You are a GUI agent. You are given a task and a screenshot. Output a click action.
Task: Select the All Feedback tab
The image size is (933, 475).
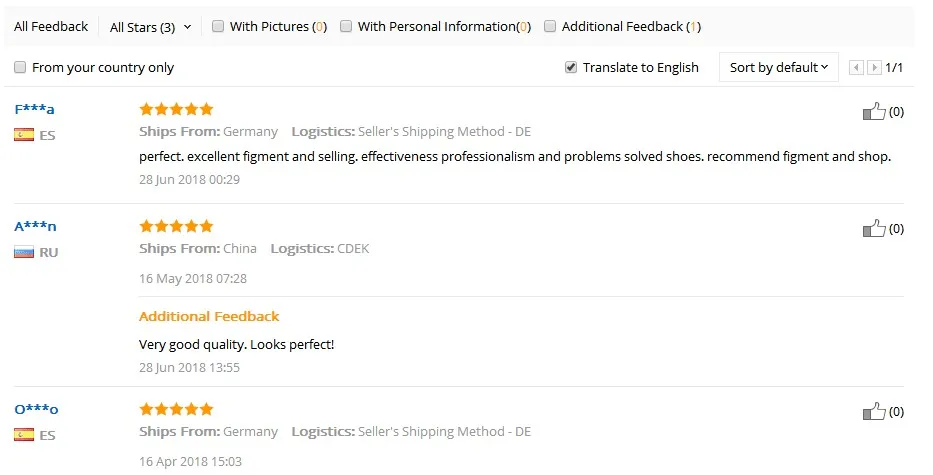pos(51,27)
